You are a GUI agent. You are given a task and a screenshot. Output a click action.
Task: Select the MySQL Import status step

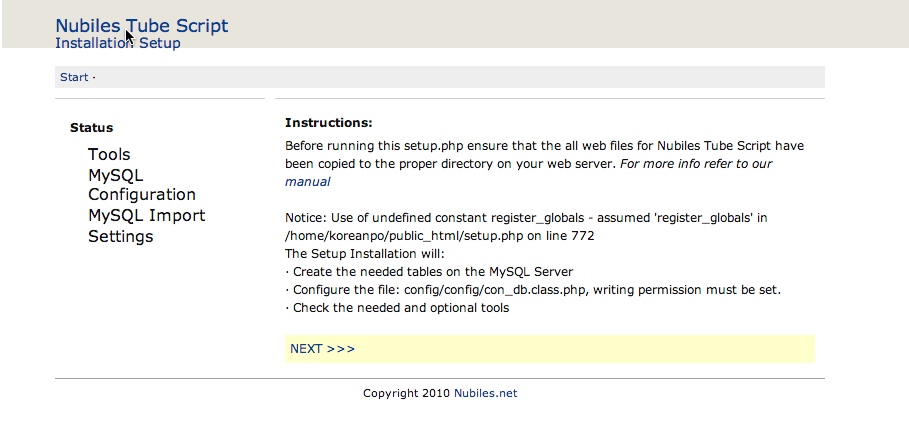(x=147, y=216)
